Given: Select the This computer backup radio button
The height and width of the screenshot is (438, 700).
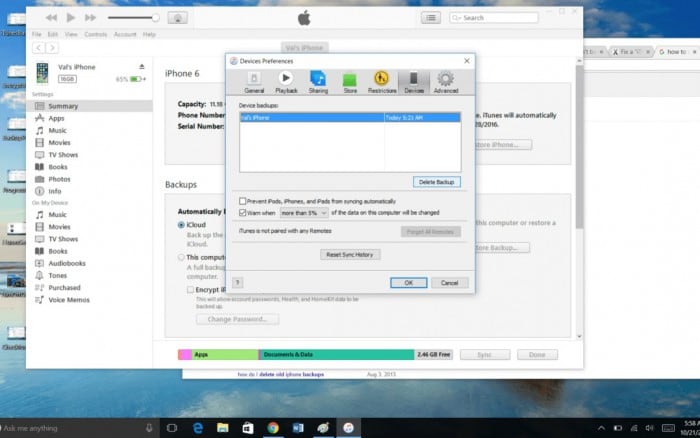Looking at the screenshot, I should click(181, 257).
